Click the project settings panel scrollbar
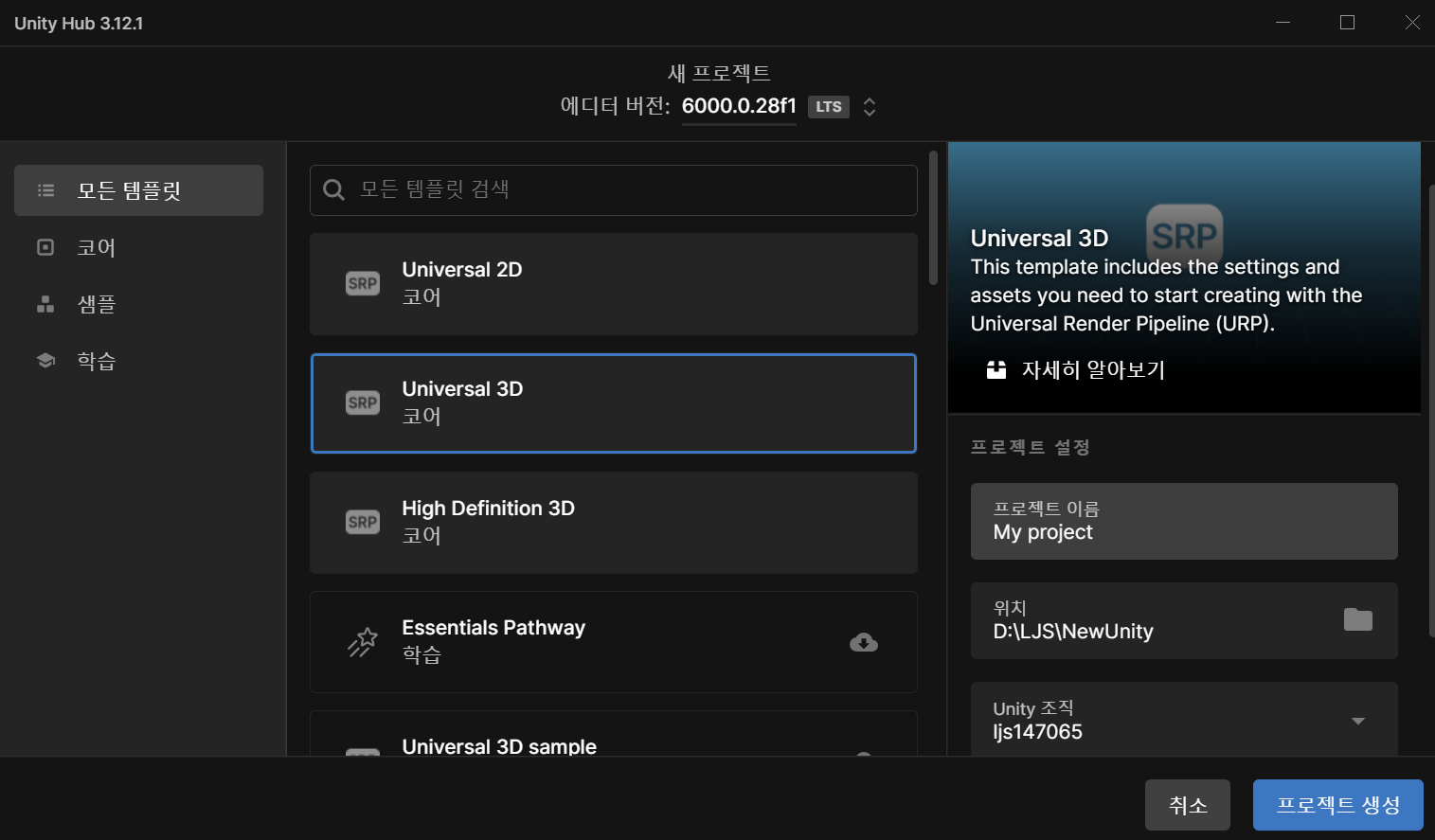Viewport: 1435px width, 840px height. pos(1431,410)
